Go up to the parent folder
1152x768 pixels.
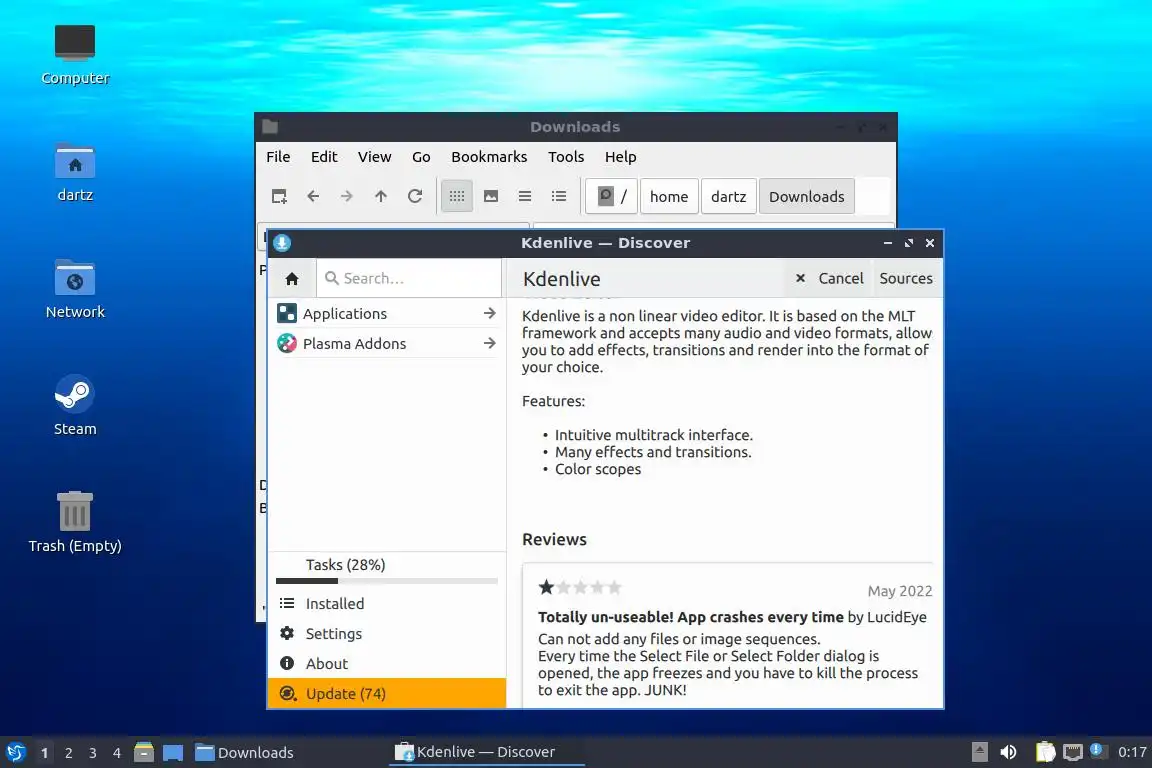click(x=381, y=196)
